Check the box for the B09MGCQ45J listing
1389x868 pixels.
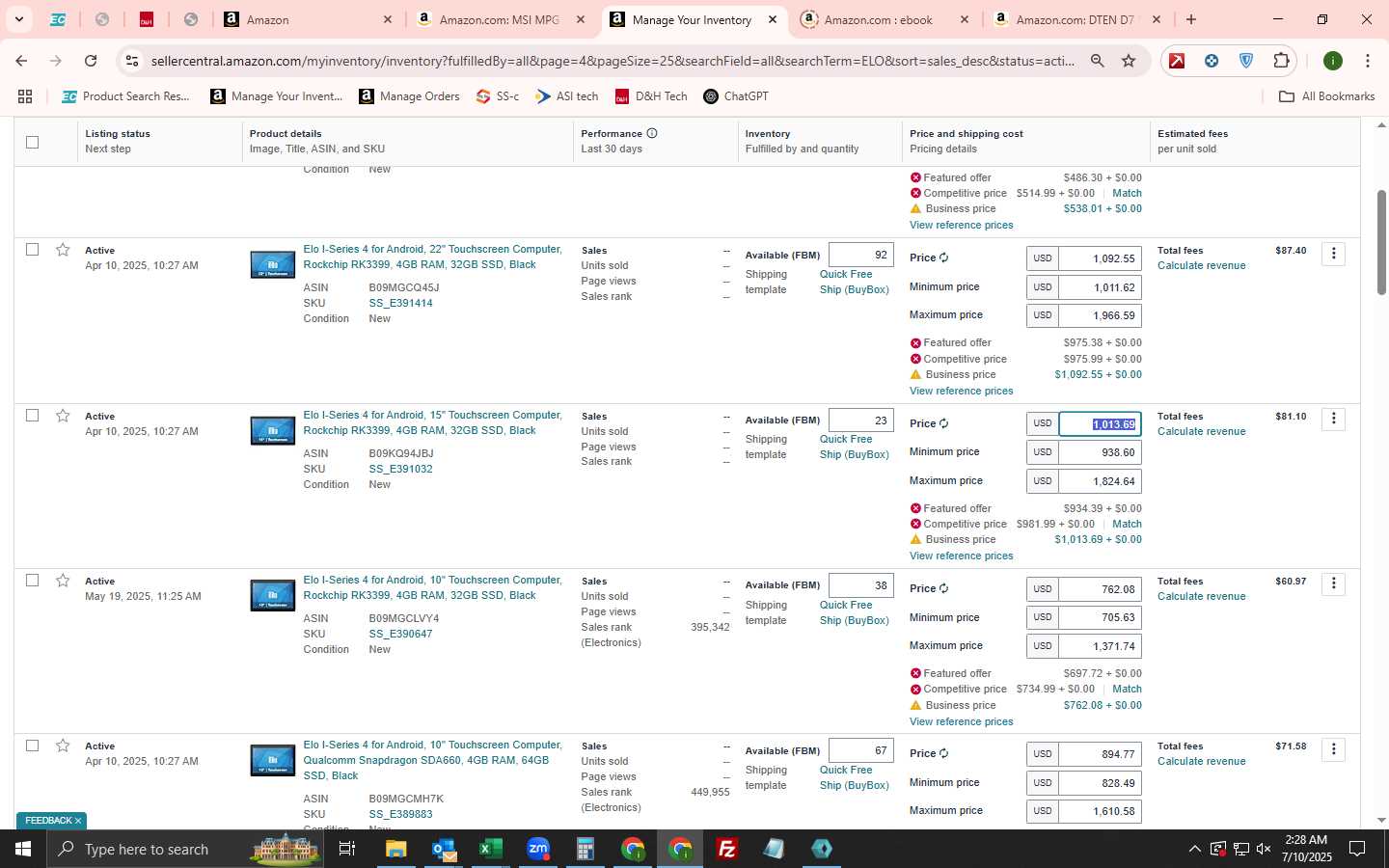coord(32,249)
